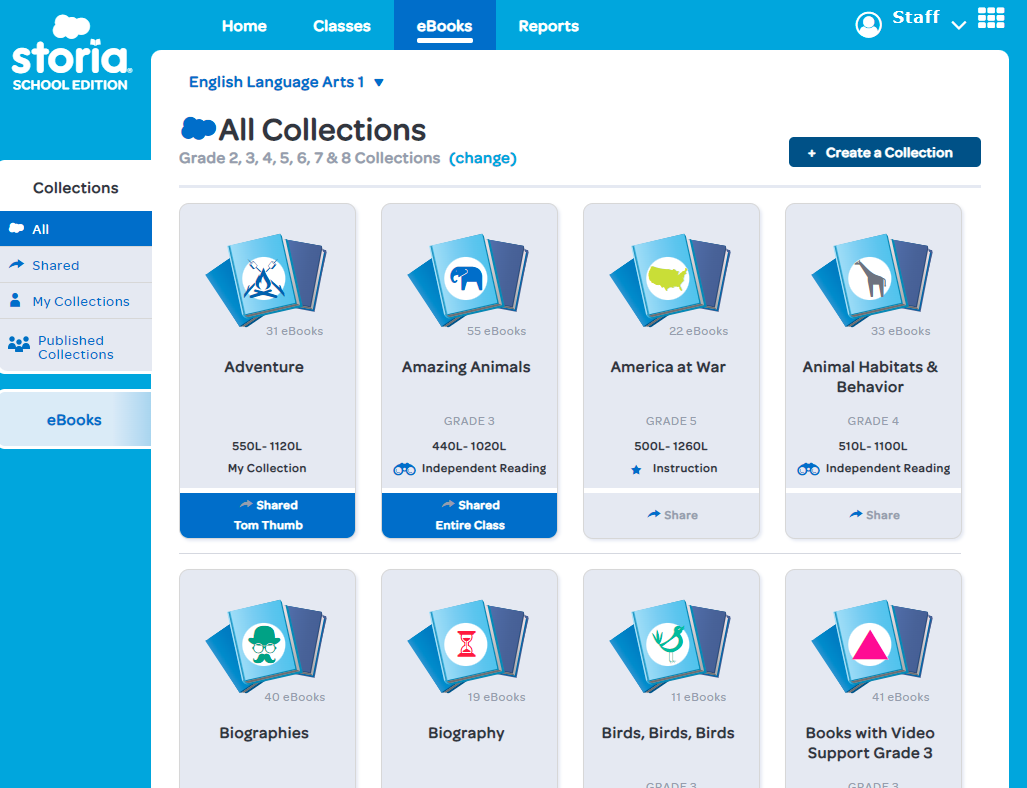Click binoculars icon on Animal Habitats card
Image resolution: width=1027 pixels, height=788 pixels.
[x=808, y=469]
